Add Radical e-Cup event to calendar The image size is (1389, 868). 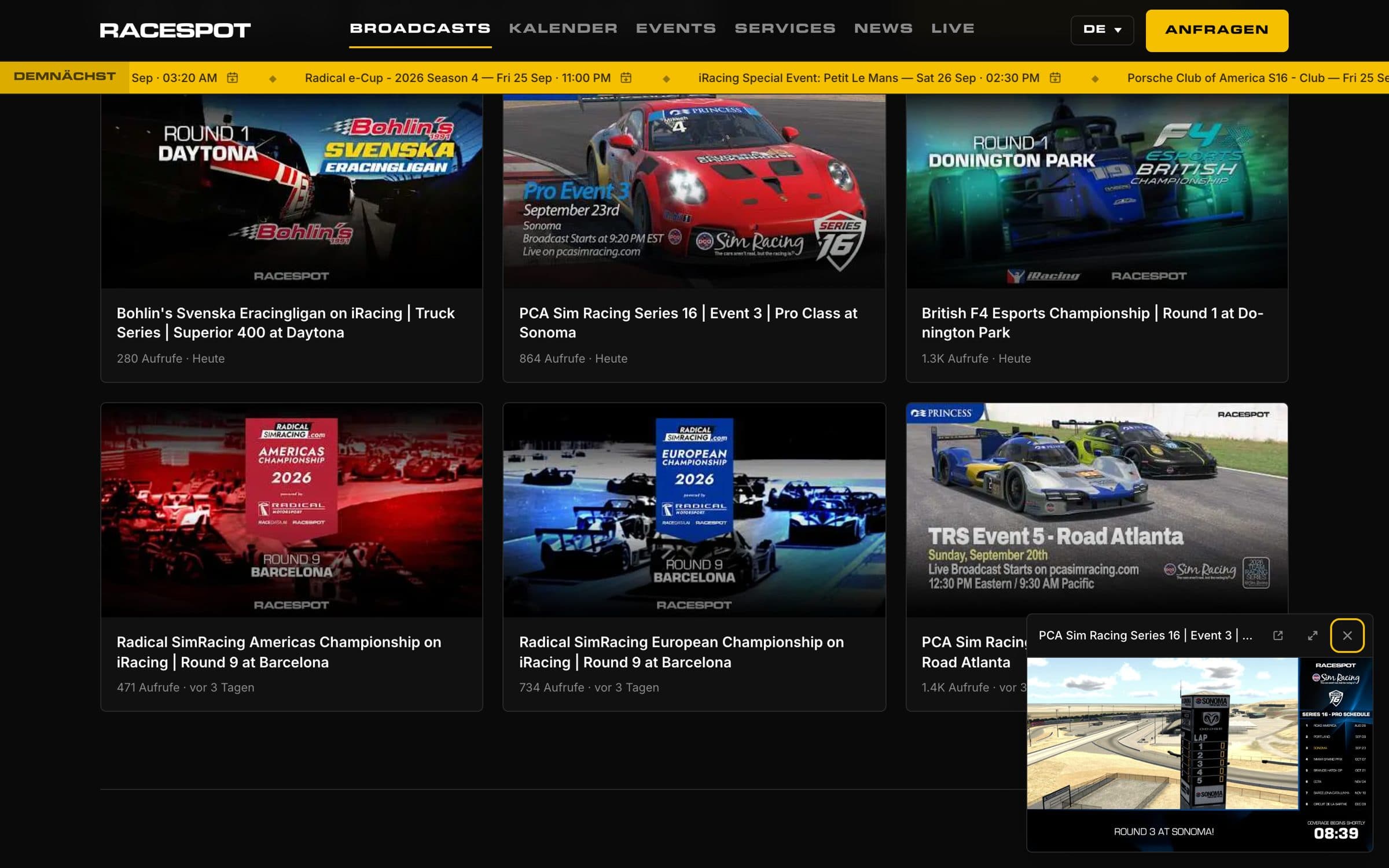coord(626,78)
